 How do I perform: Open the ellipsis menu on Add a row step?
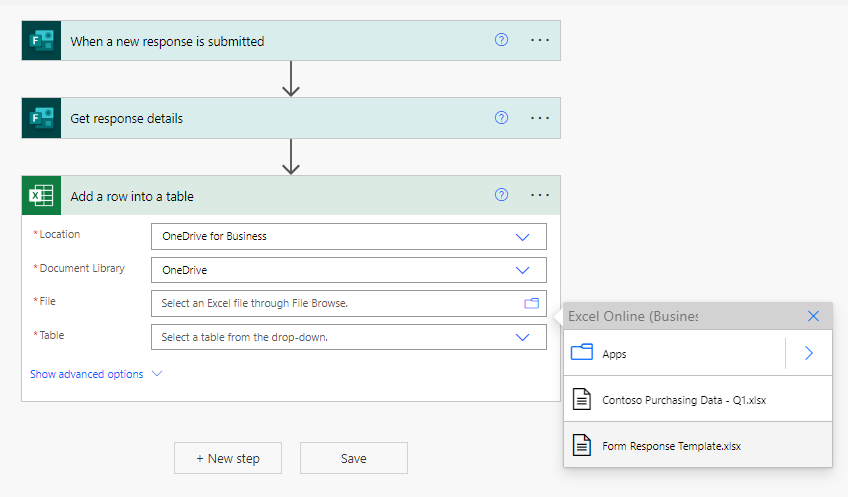540,195
